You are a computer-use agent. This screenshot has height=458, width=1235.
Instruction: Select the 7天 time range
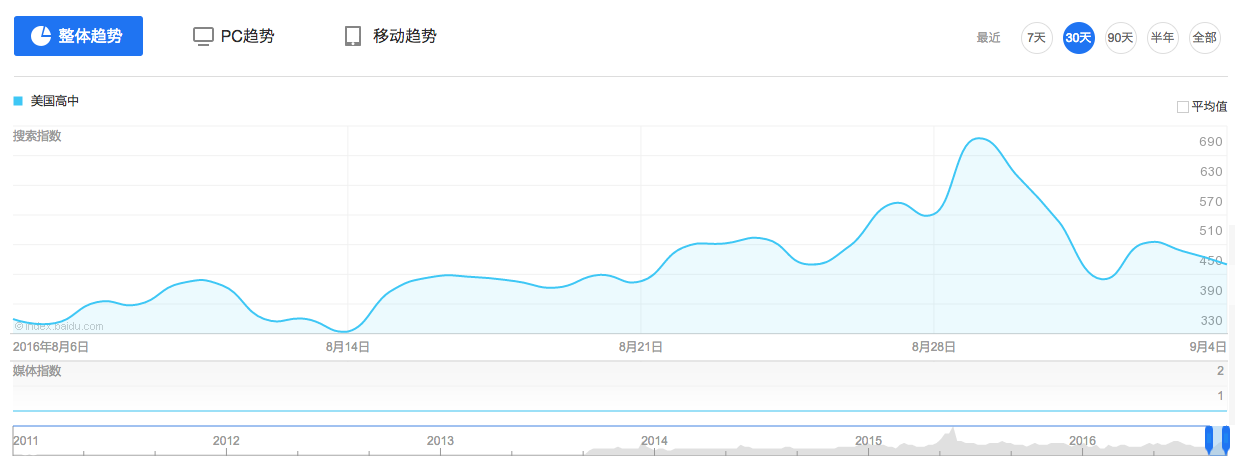point(1036,38)
